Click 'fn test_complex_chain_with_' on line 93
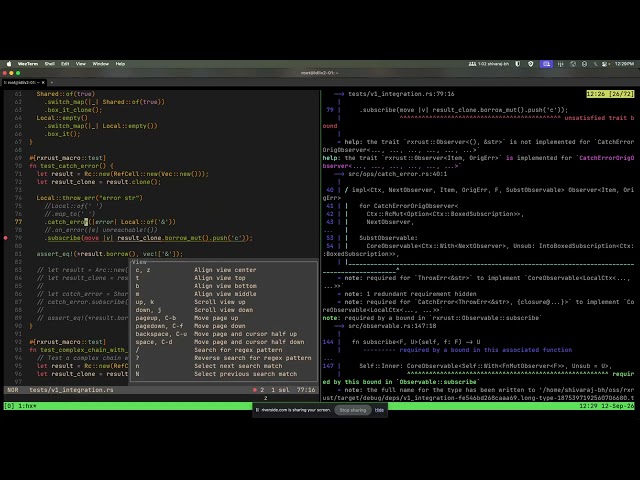Viewport: 640px width, 480px height. click(x=78, y=350)
